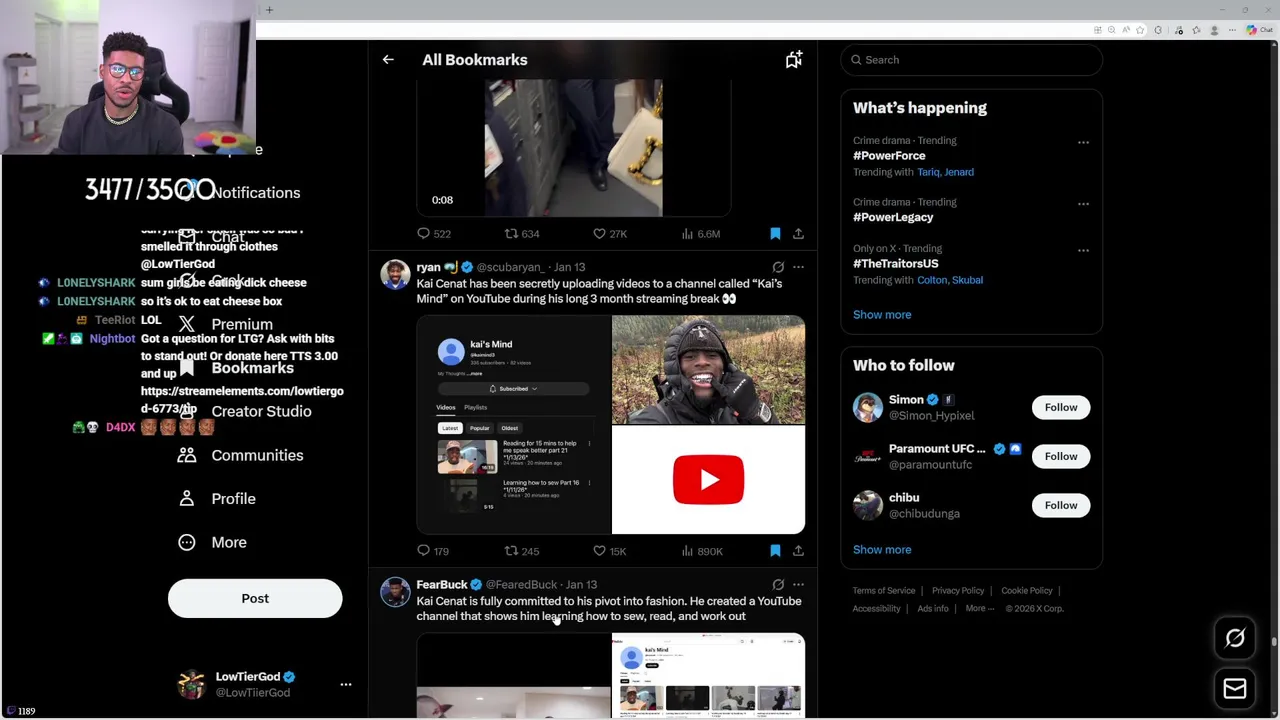Image resolution: width=1280 pixels, height=720 pixels.
Task: Repost the tweet with 634 reposts
Action: pyautogui.click(x=522, y=234)
